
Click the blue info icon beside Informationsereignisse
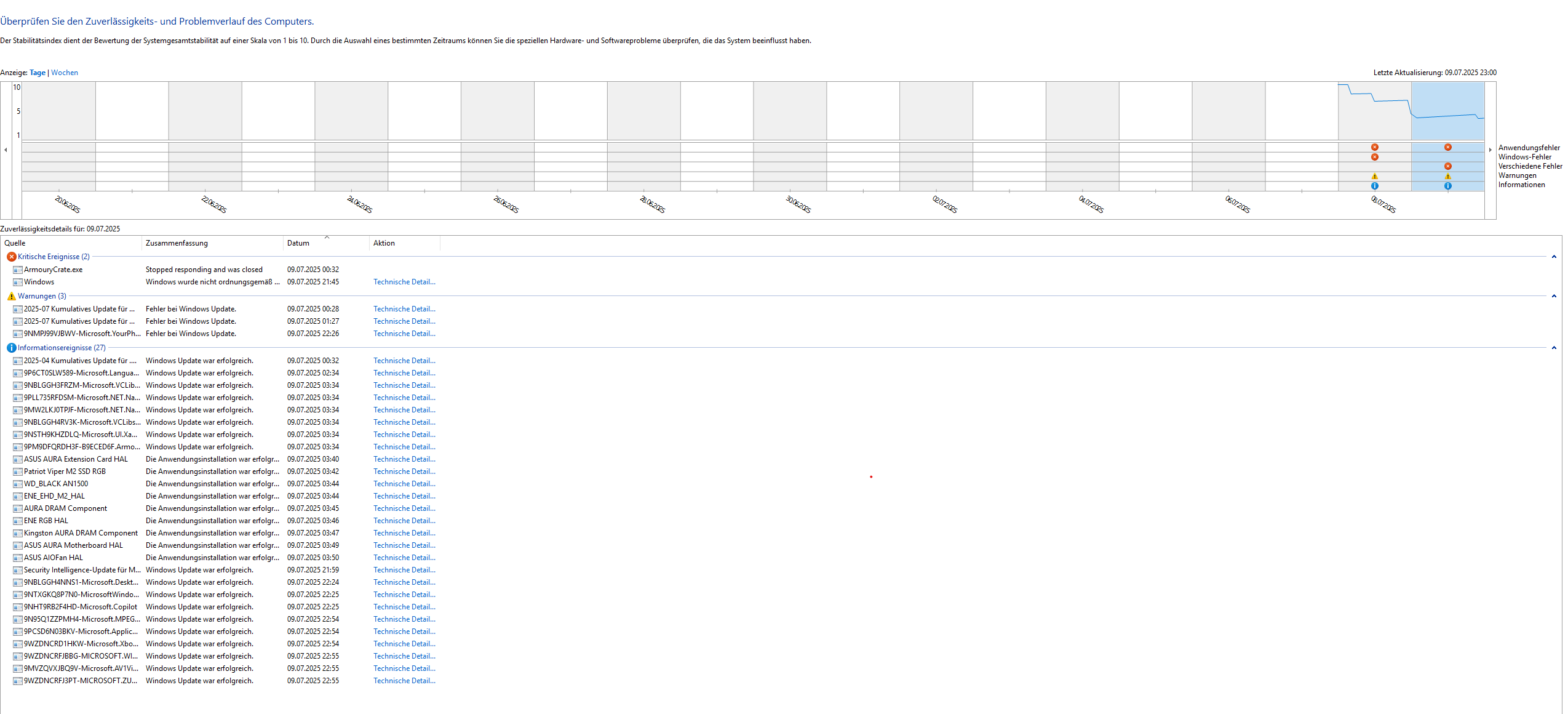pyautogui.click(x=11, y=348)
